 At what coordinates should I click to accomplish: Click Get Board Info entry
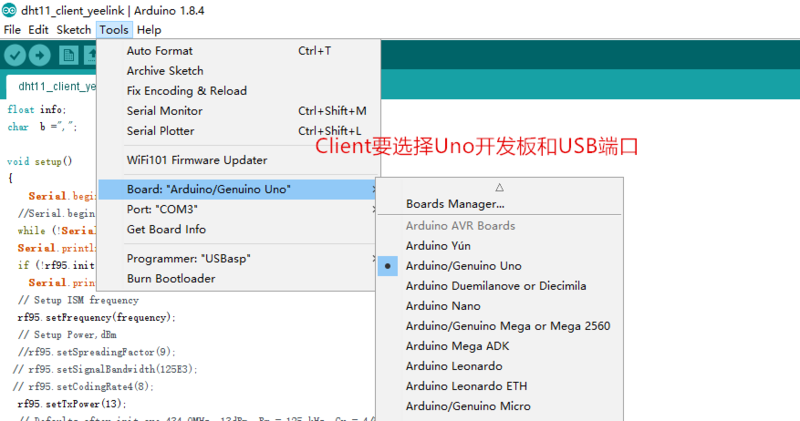238,229
